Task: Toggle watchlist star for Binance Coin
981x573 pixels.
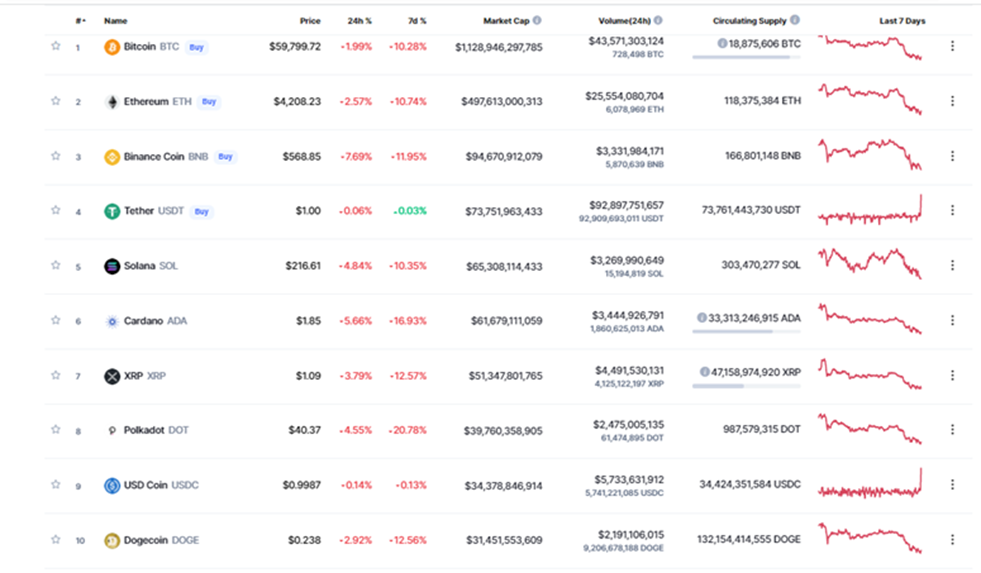Action: 56,156
